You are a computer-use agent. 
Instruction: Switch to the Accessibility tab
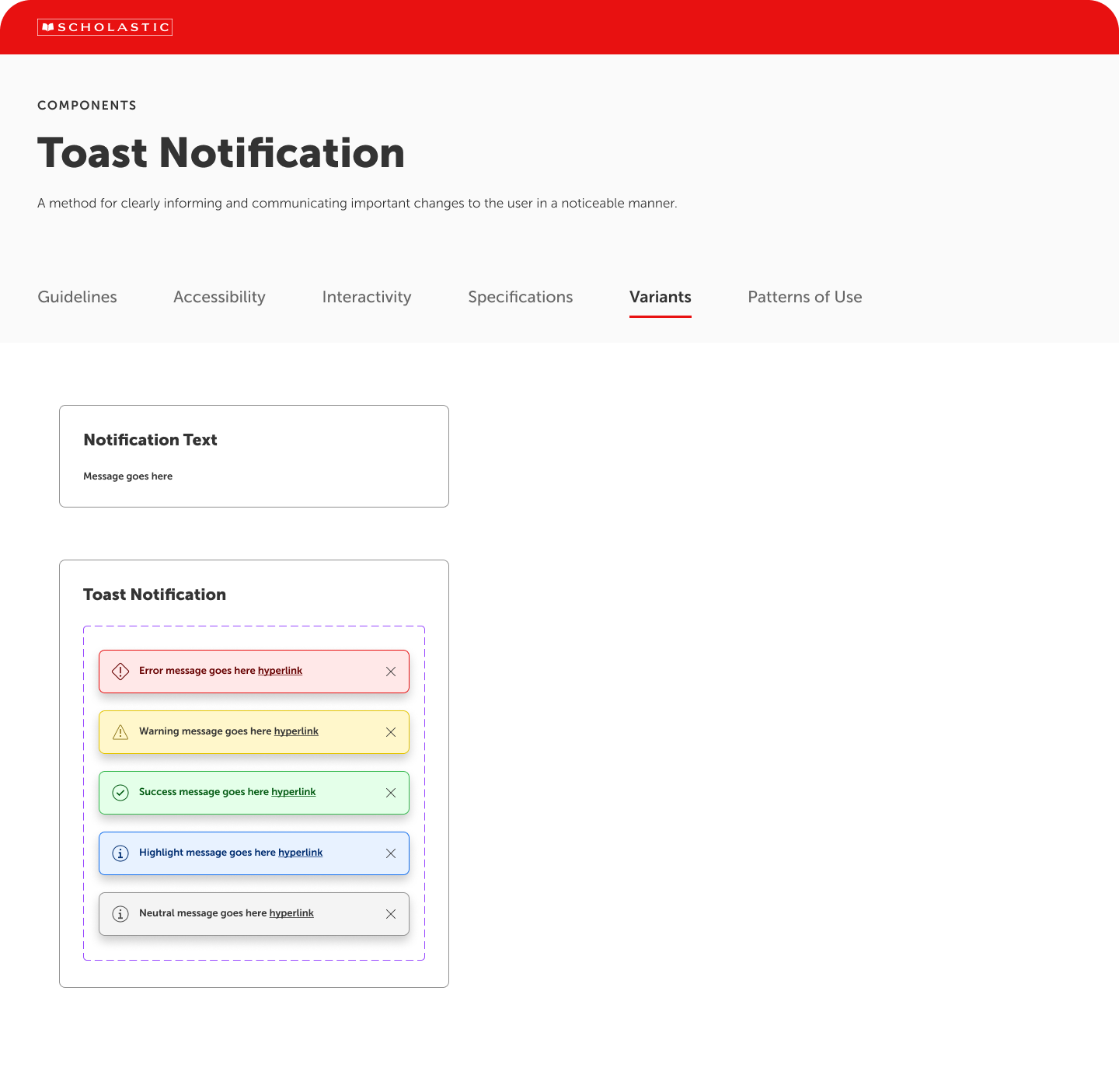click(x=219, y=297)
